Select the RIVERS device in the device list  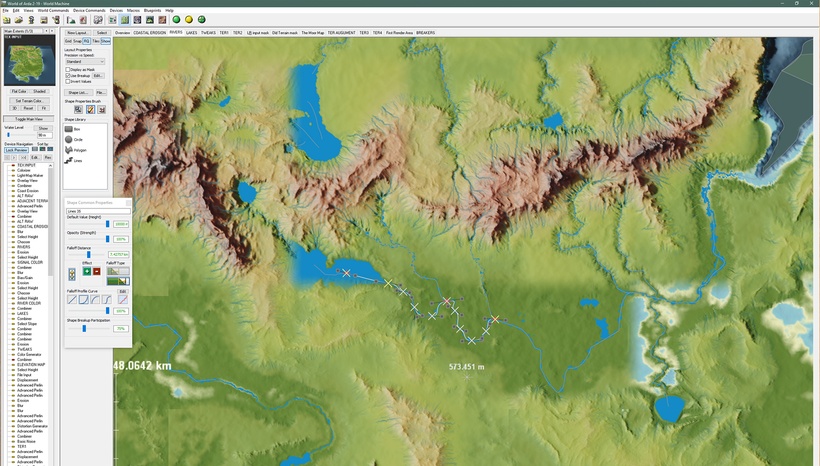tap(24, 247)
